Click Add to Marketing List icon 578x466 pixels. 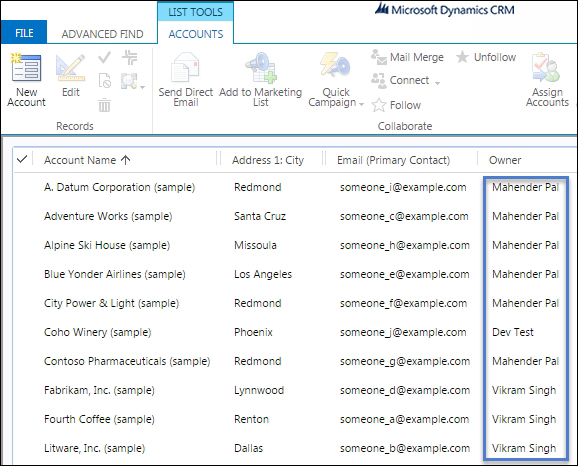click(261, 67)
